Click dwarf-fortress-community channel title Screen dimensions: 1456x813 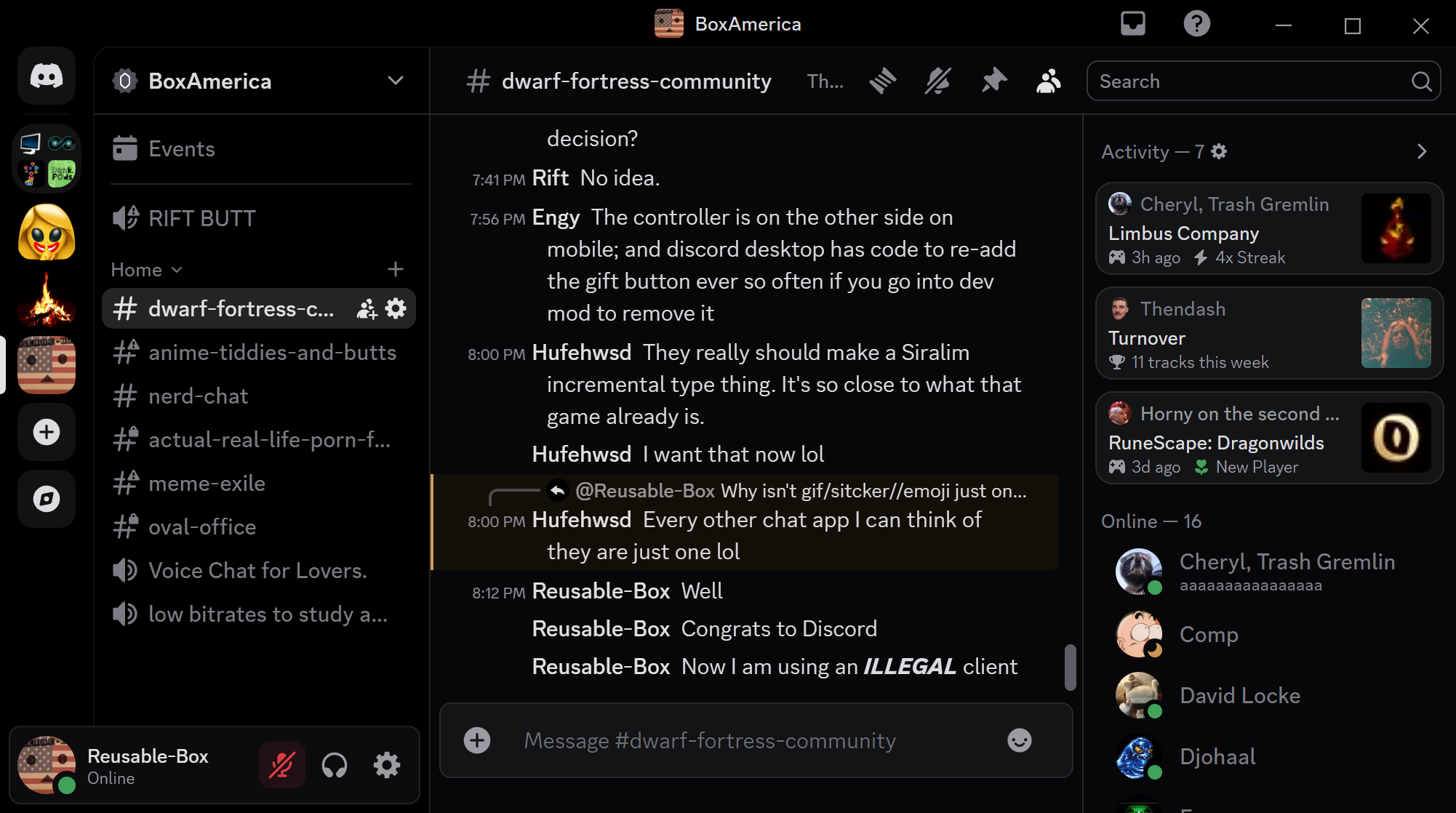tap(636, 81)
